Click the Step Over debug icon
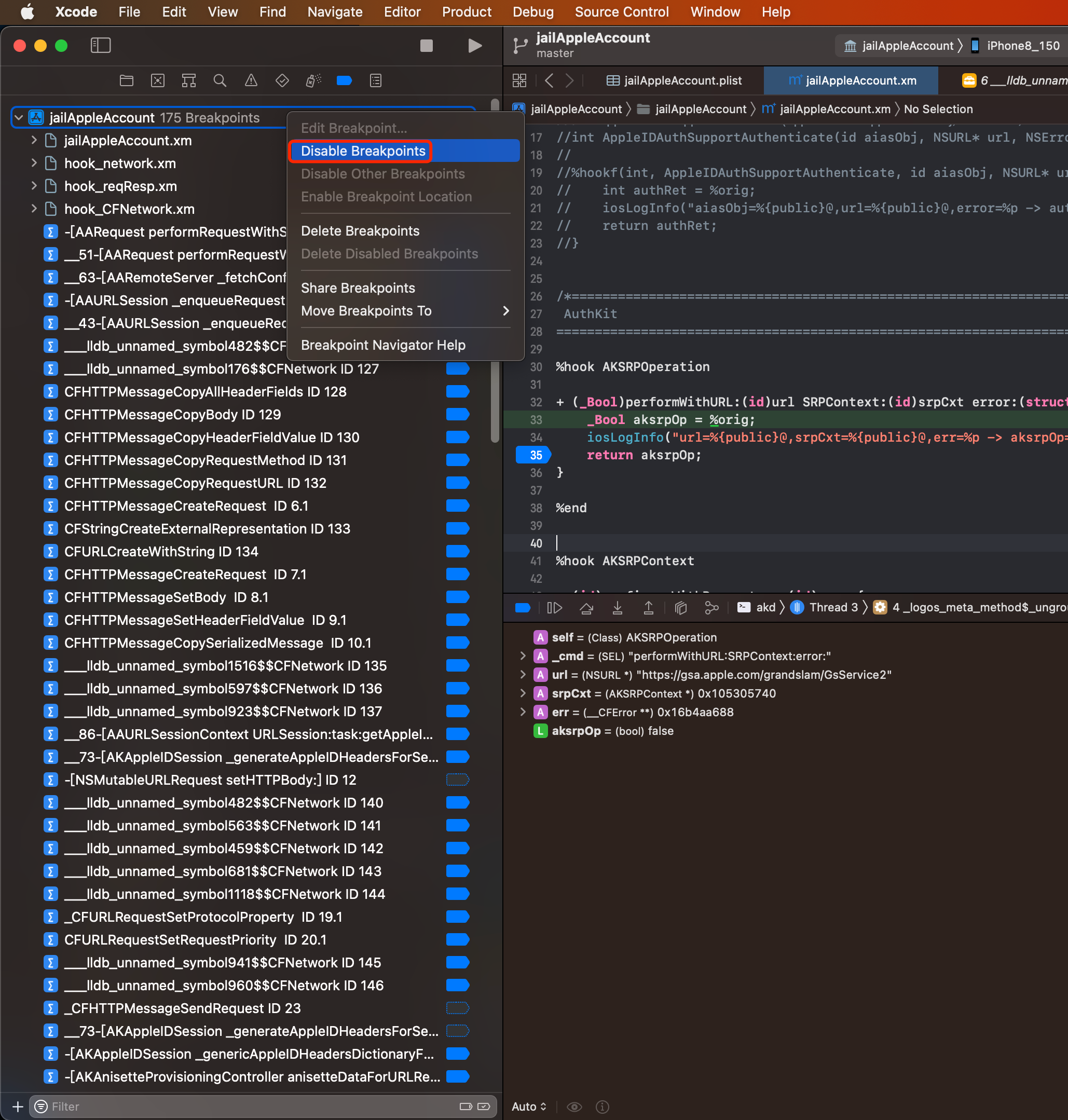 coord(586,608)
